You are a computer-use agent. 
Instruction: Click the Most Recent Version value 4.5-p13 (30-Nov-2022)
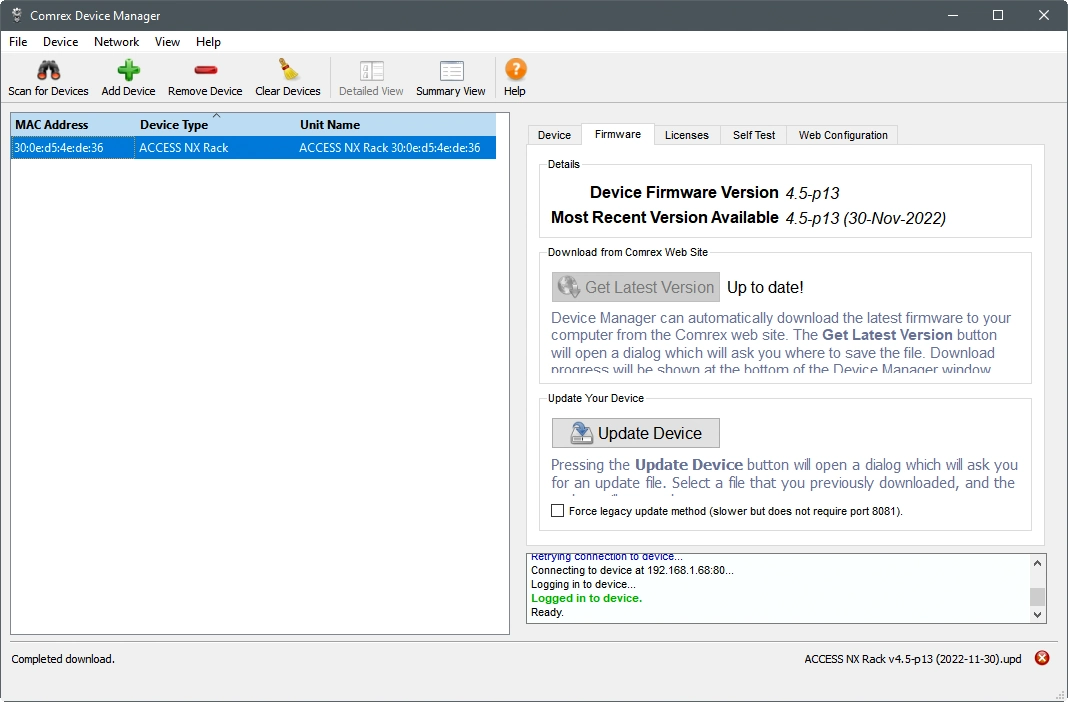coord(865,219)
